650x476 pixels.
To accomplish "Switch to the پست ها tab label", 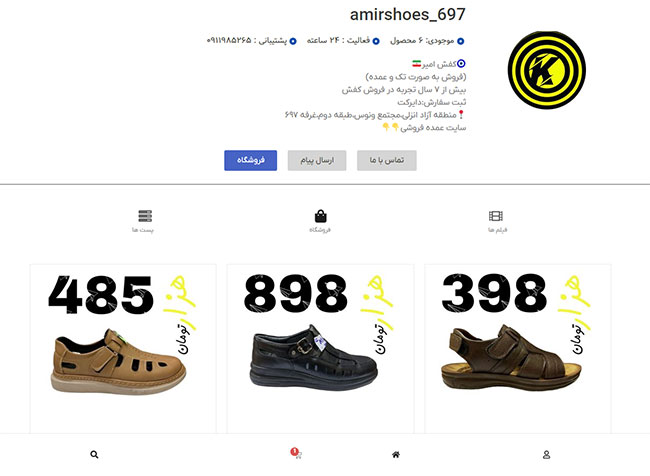I will (x=143, y=230).
